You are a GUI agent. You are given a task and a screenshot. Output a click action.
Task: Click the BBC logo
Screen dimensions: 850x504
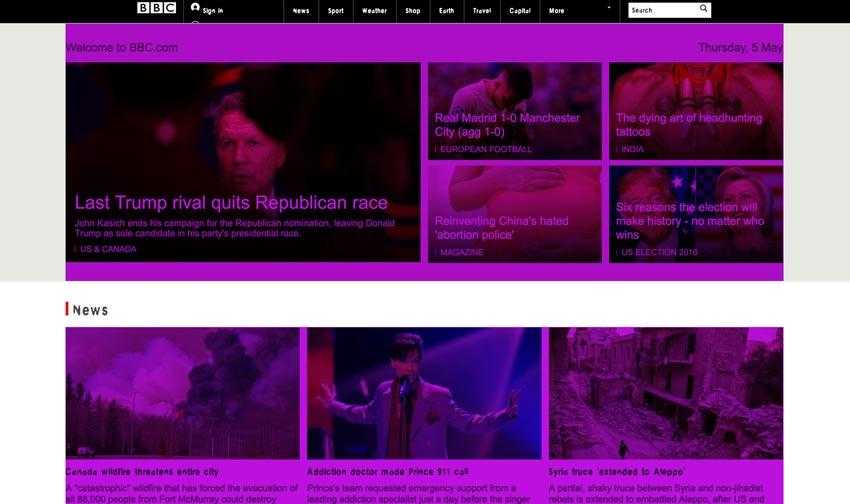click(156, 8)
